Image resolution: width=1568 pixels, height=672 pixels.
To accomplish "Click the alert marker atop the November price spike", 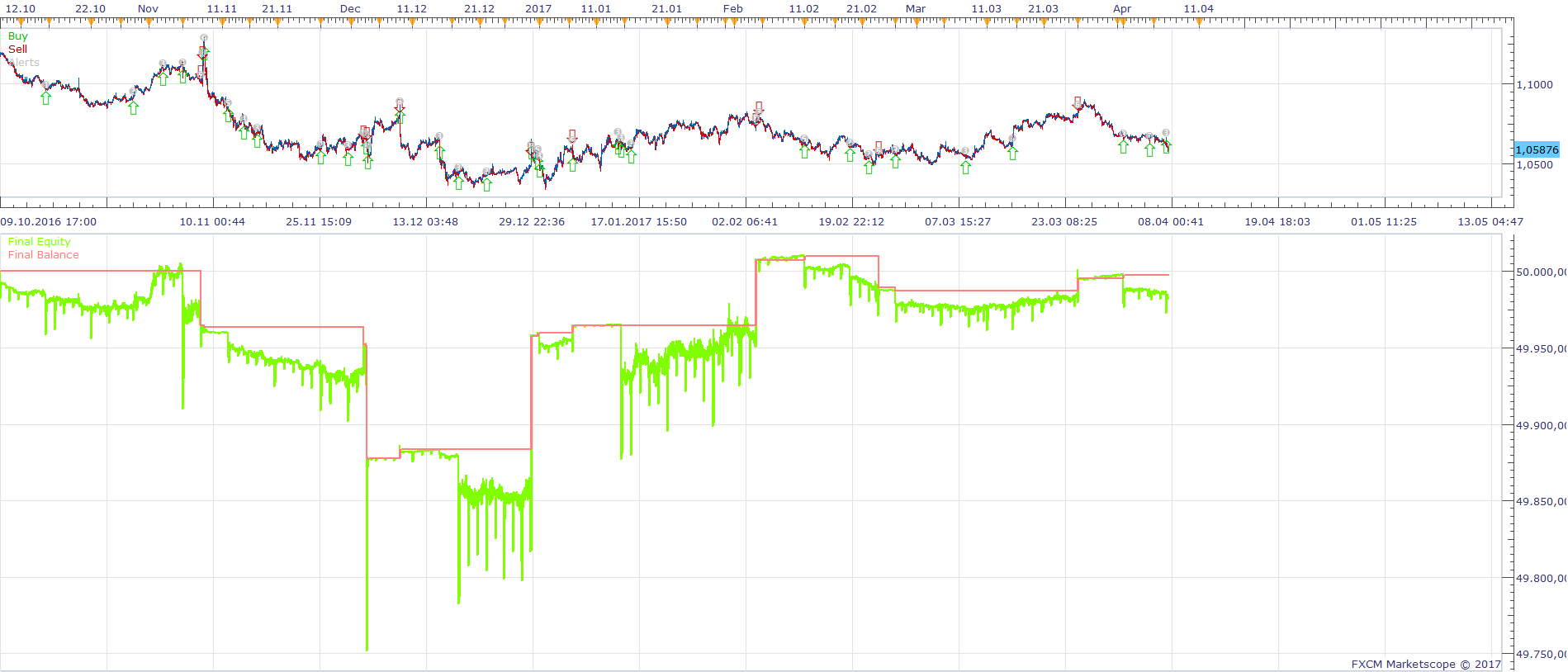I will coord(204,38).
